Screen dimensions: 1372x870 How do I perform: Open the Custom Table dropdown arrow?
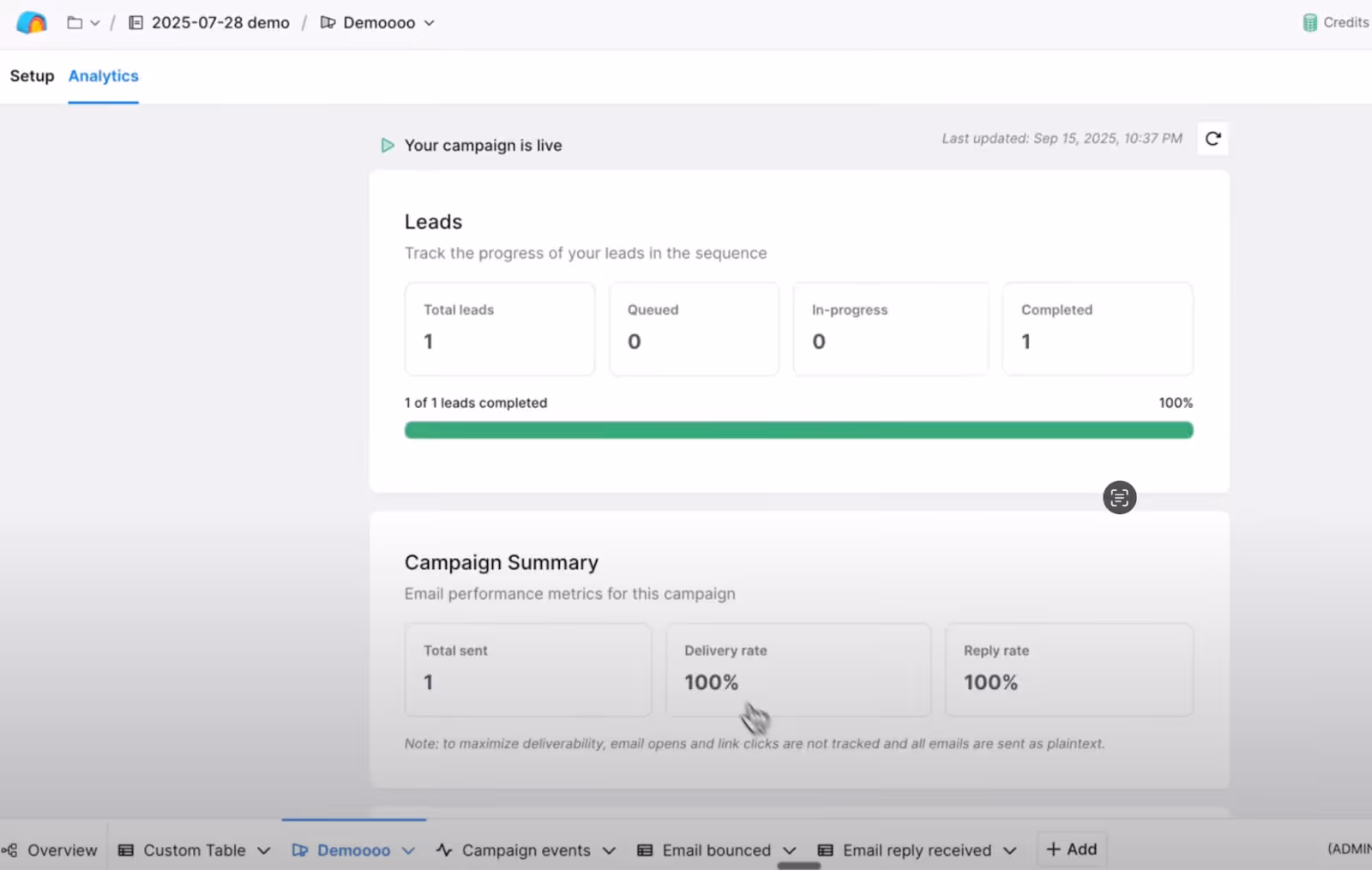click(263, 850)
